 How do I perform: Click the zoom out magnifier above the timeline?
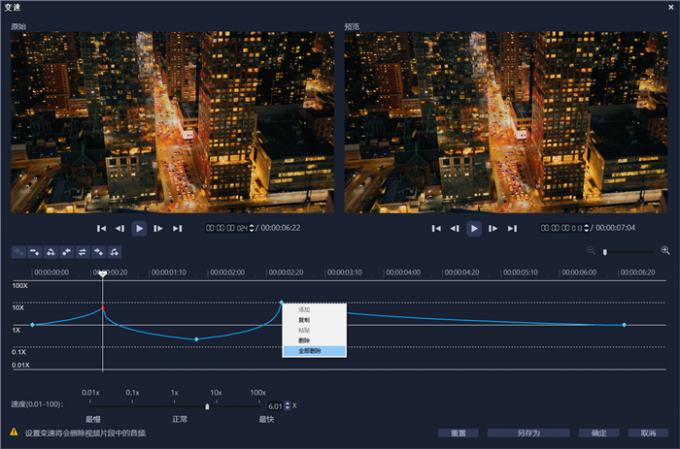pyautogui.click(x=591, y=251)
